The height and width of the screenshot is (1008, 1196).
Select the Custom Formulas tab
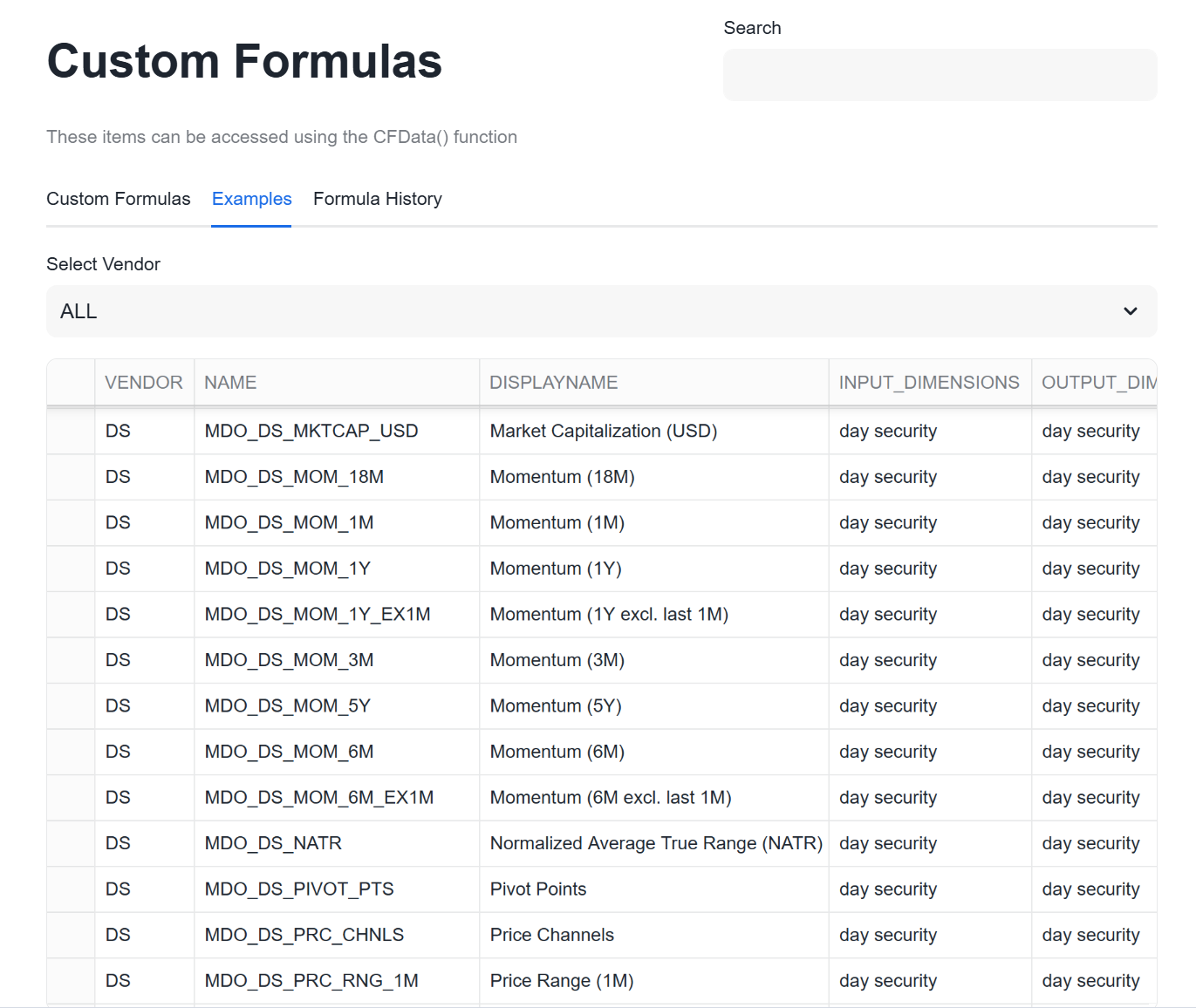pyautogui.click(x=118, y=199)
